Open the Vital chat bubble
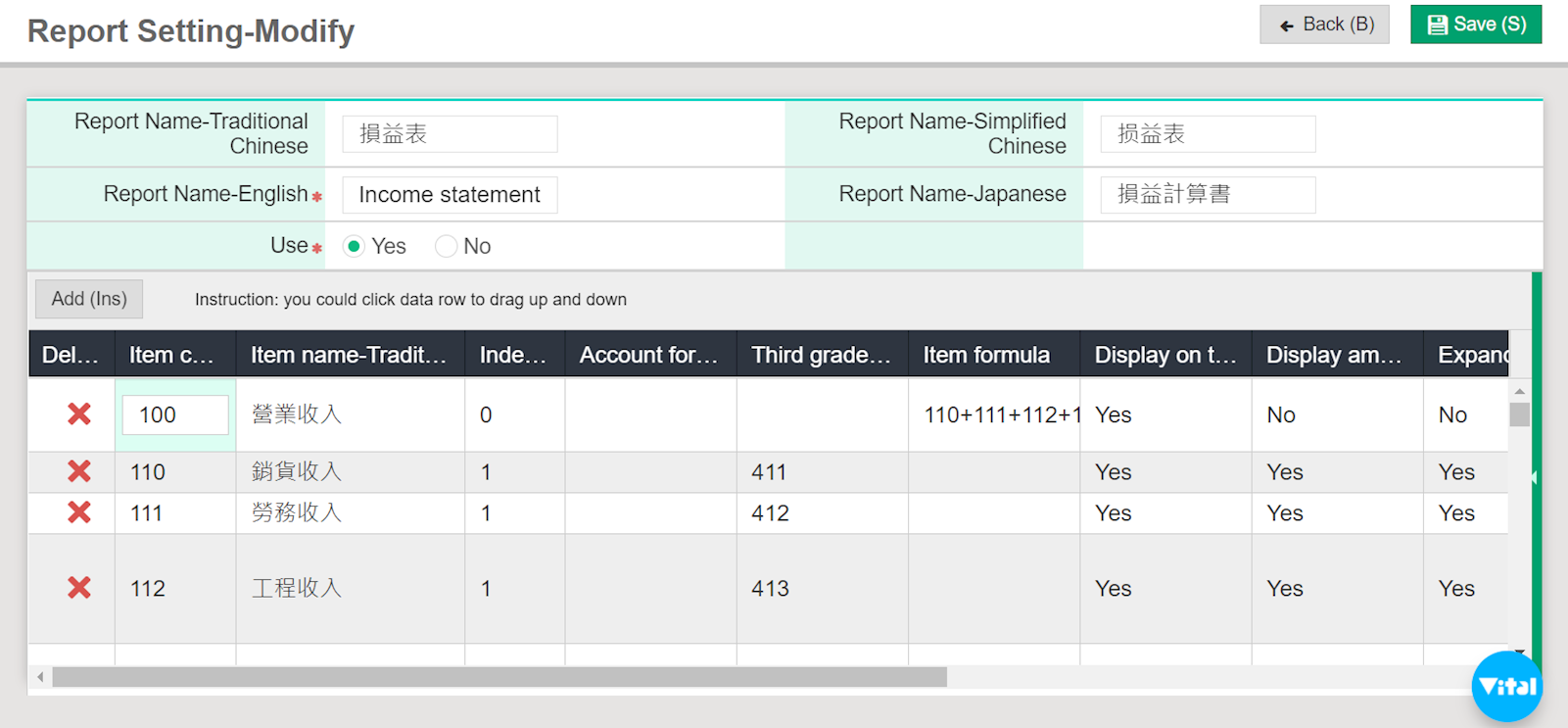1568x728 pixels. (1506, 686)
